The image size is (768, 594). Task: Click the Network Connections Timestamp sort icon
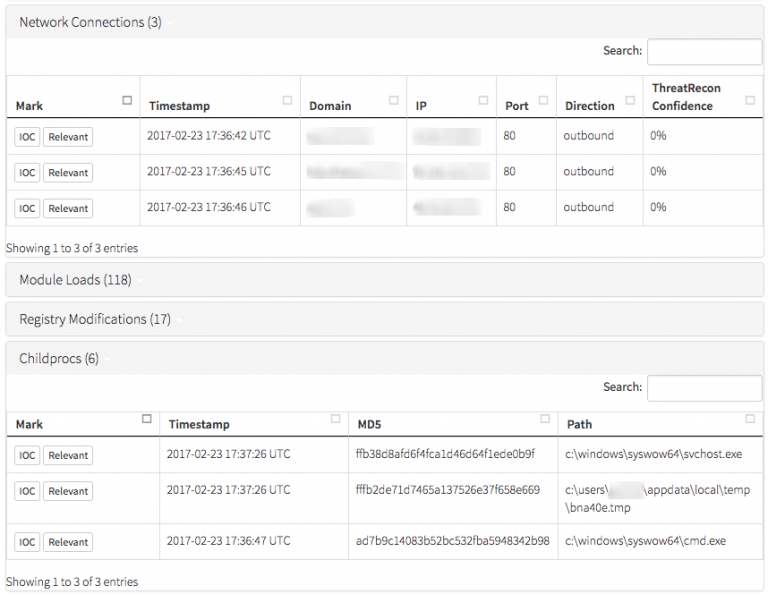point(288,100)
